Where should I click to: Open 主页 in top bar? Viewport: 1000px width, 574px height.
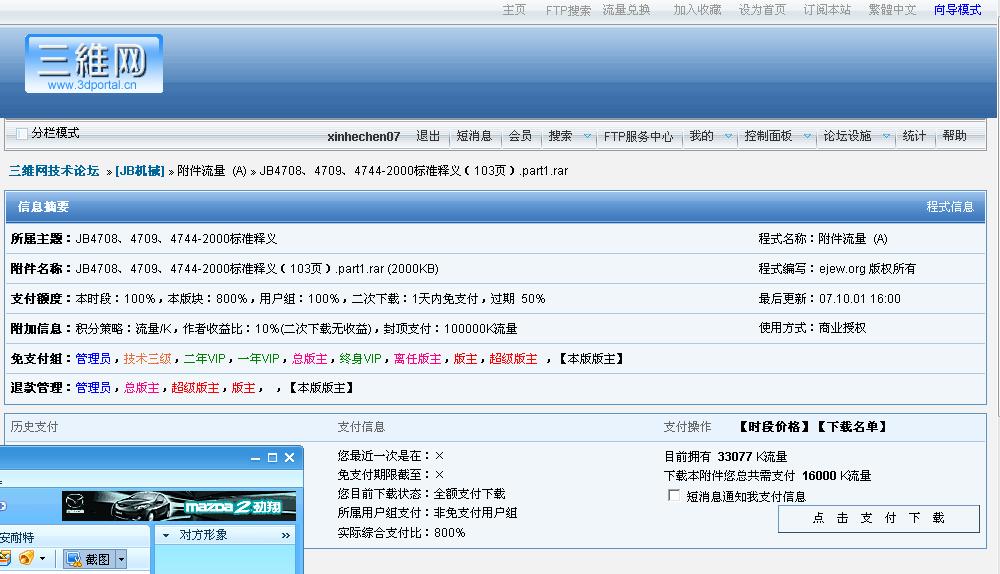coord(514,10)
